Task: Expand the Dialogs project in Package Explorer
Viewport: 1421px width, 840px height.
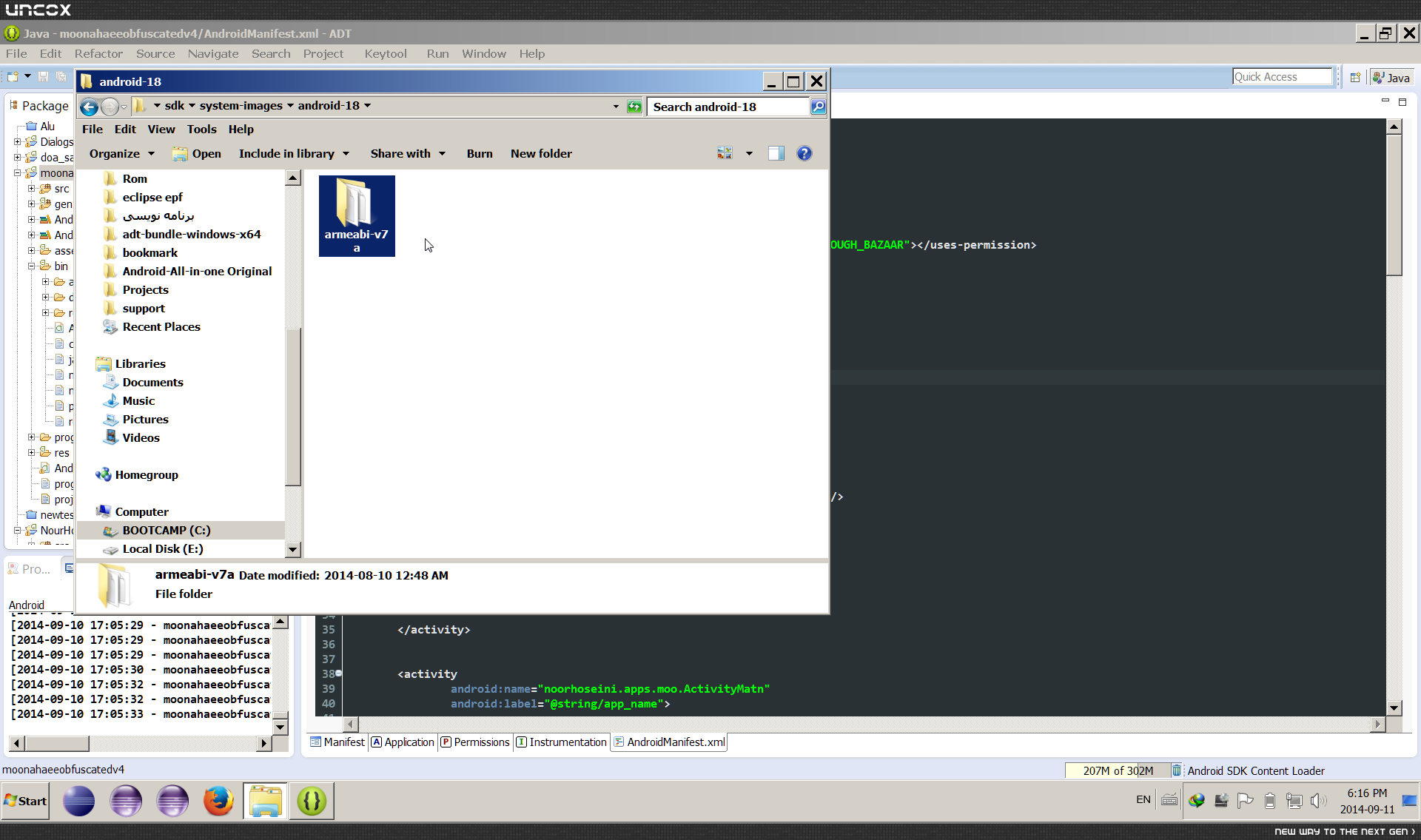Action: (18, 141)
